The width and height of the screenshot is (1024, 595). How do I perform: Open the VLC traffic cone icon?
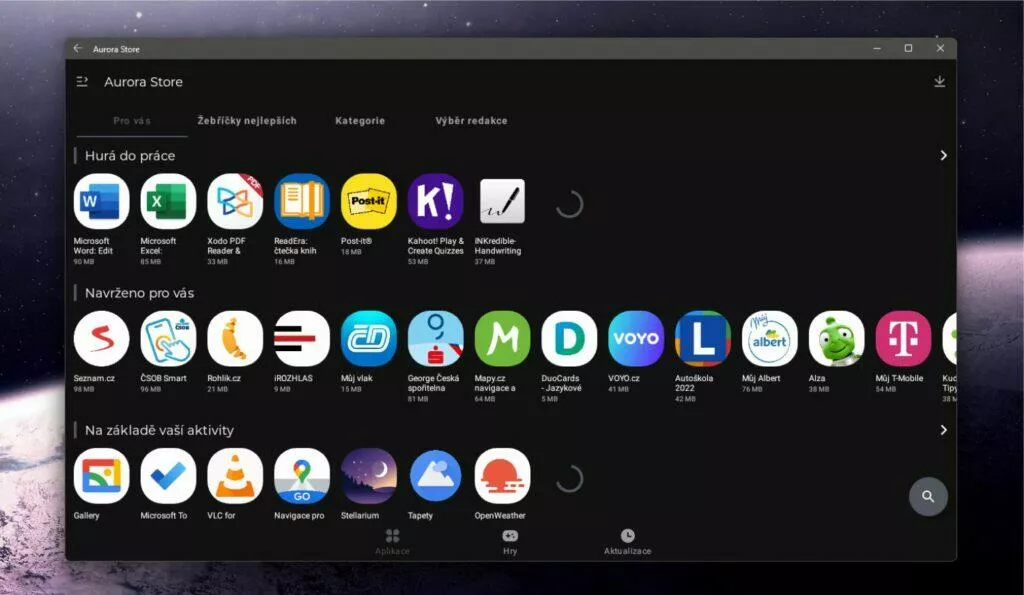click(x=235, y=475)
